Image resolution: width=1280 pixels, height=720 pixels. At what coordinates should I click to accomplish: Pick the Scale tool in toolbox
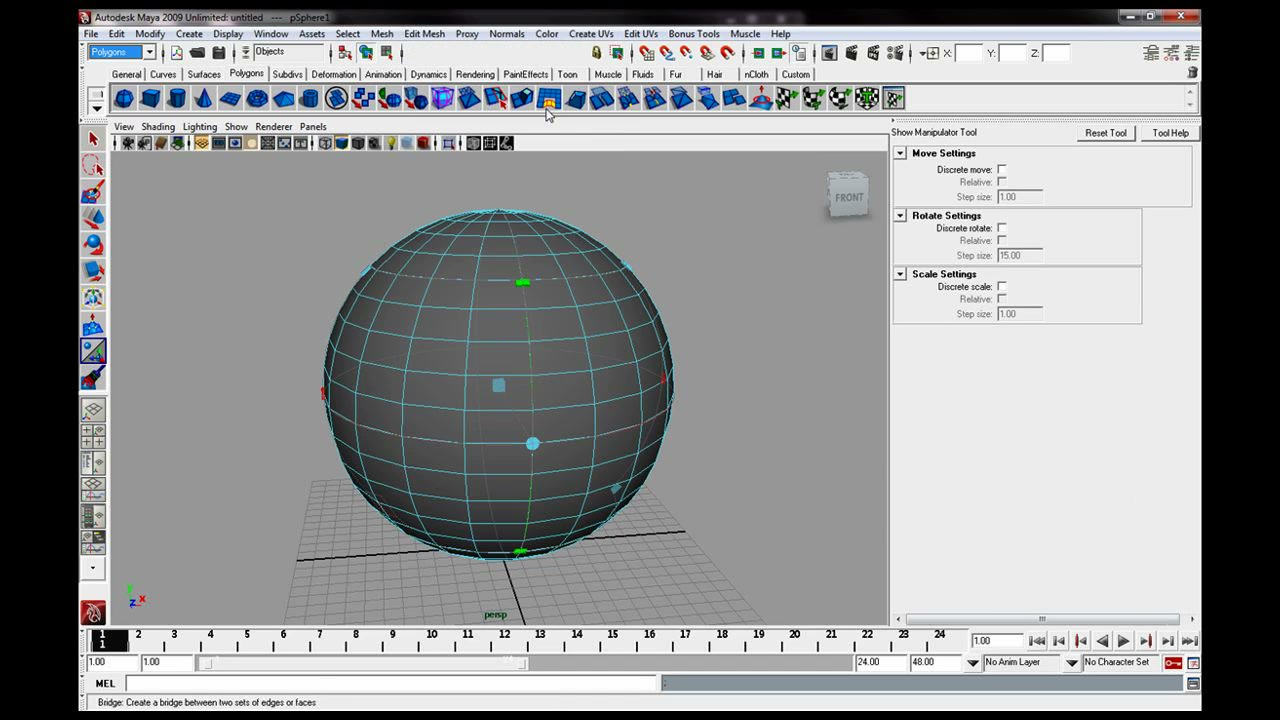93,271
